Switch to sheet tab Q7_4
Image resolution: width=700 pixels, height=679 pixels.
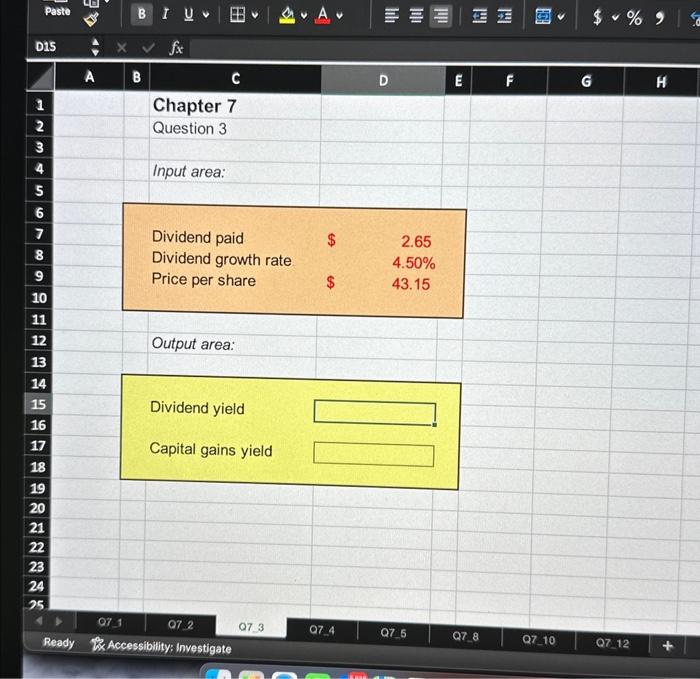click(322, 630)
